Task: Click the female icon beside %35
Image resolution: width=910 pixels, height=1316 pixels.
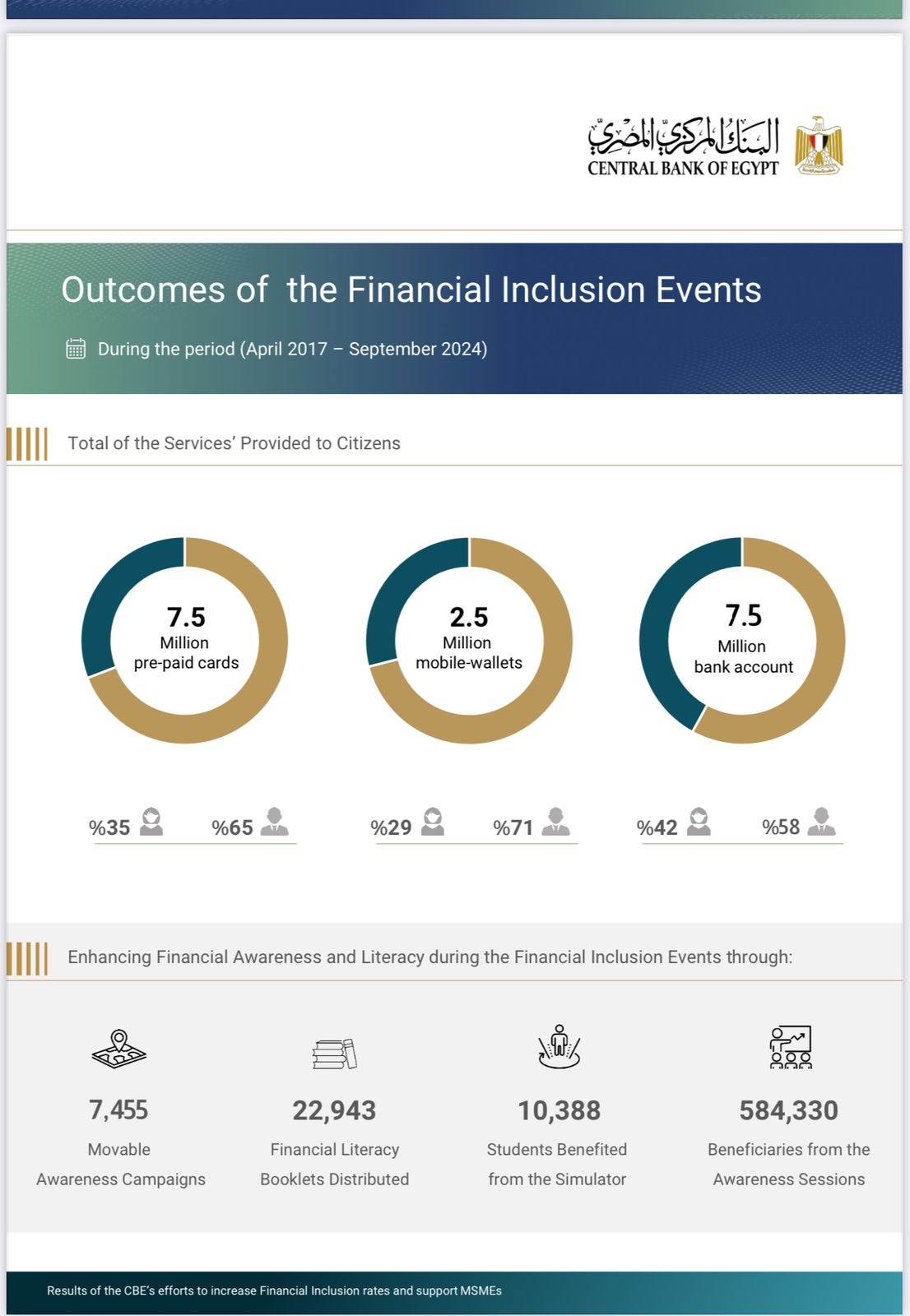Action: coord(151,822)
